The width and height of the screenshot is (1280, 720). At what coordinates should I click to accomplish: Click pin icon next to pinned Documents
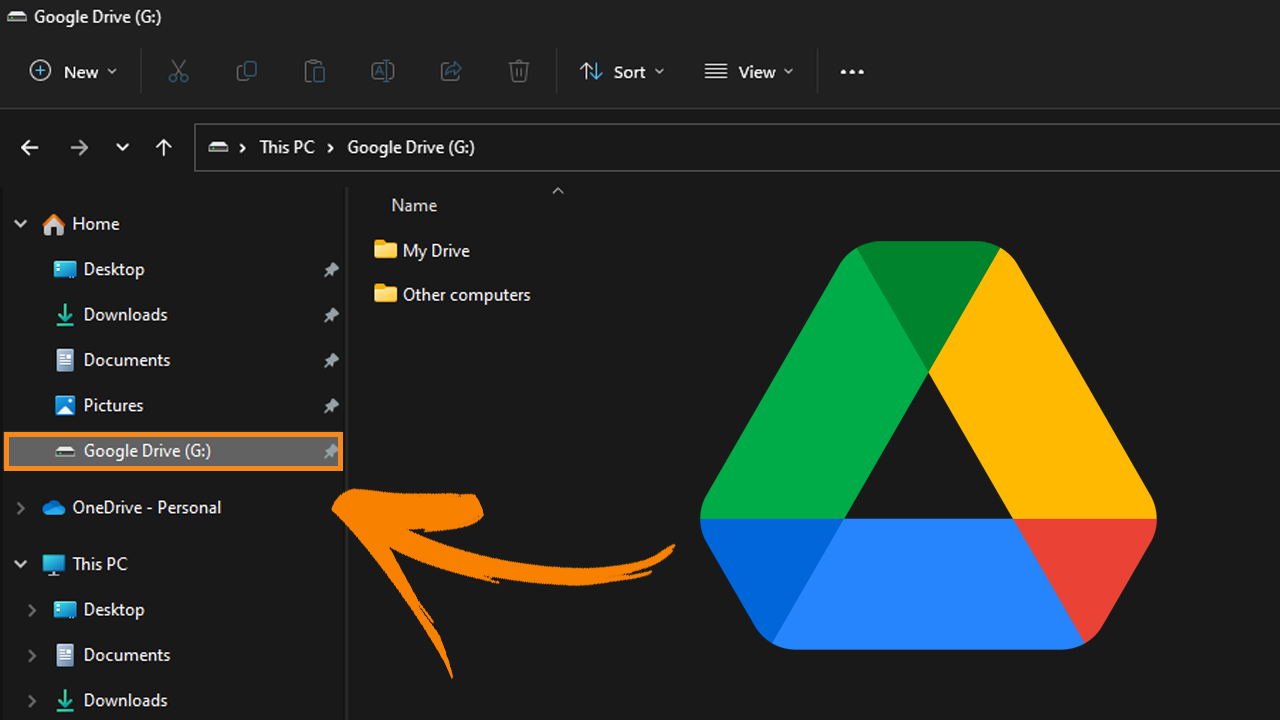331,361
